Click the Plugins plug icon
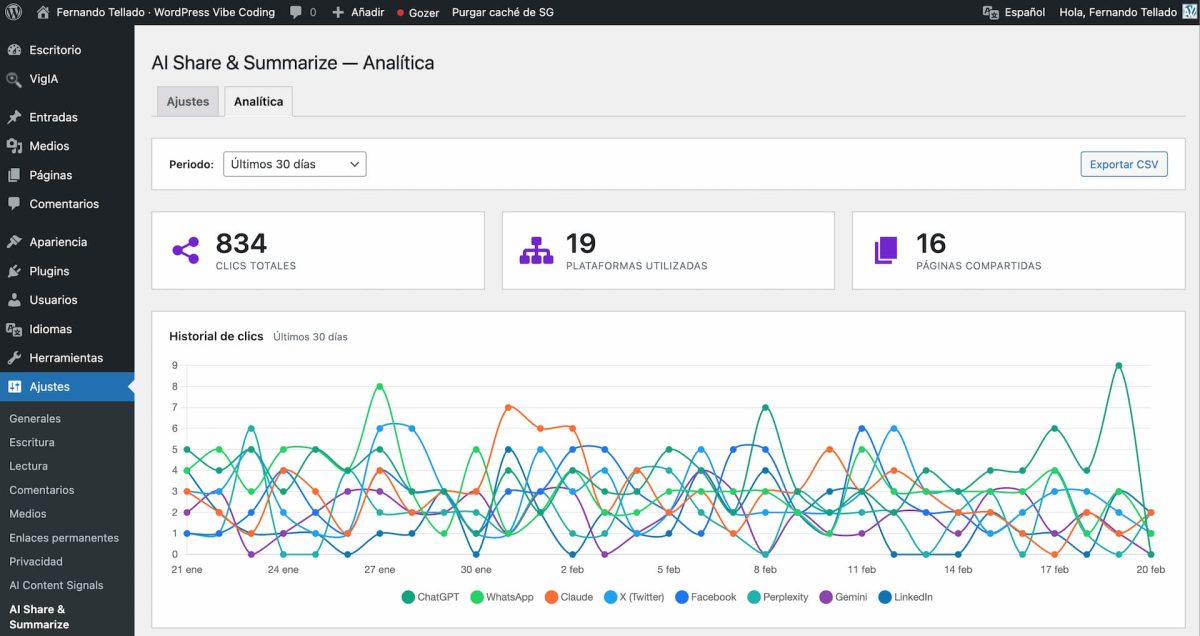 (14, 271)
